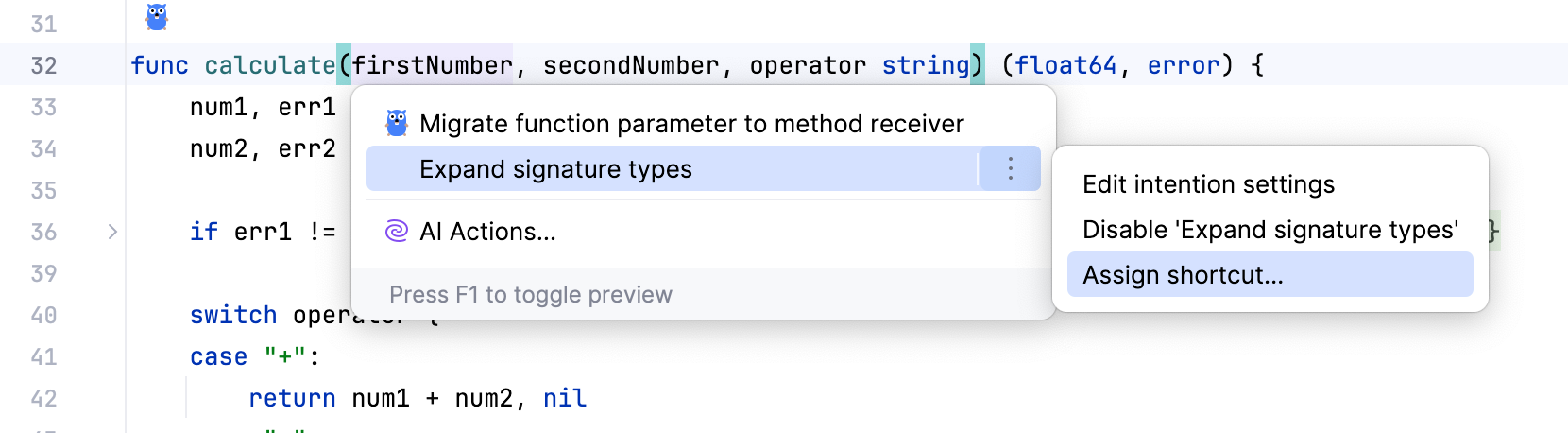This screenshot has width=1568, height=433.
Task: Select Migrate function parameter to method receiver
Action: 691,124
